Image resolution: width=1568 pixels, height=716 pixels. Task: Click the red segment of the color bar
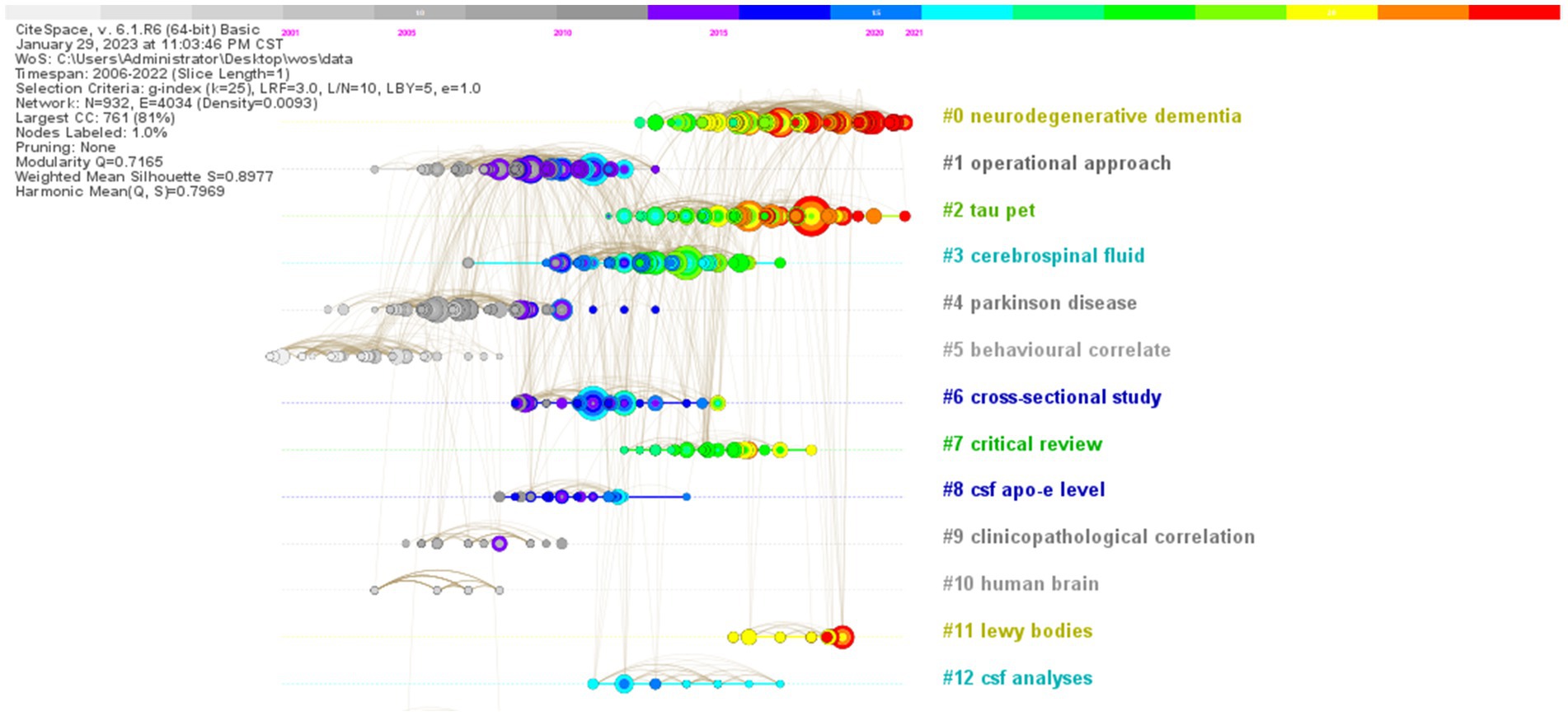(x=1514, y=12)
